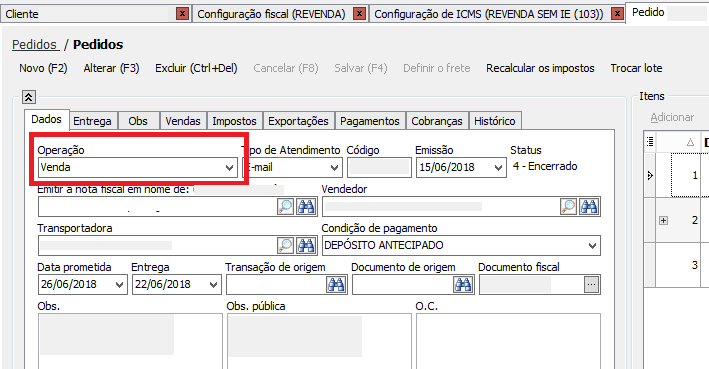Click binoculars search icon for Transportadora
Viewport: 709px width, 369px height.
(x=306, y=246)
